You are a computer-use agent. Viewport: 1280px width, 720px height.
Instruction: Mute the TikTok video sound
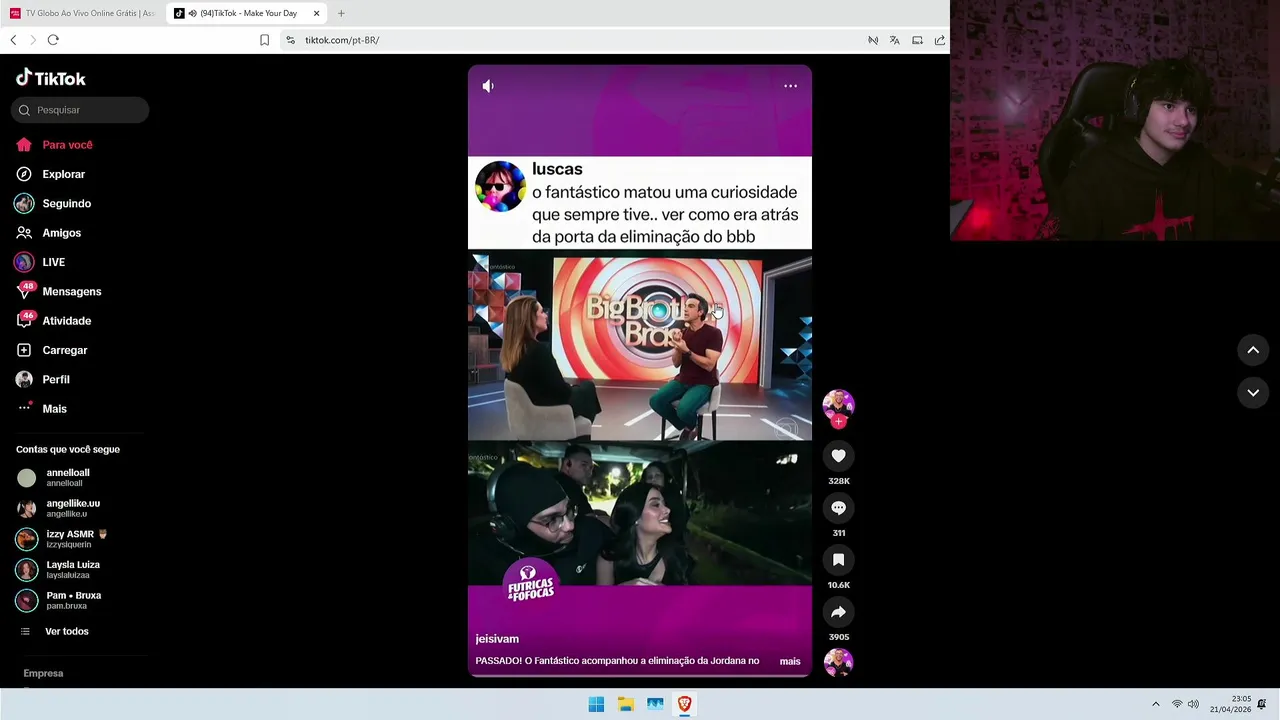pyautogui.click(x=488, y=86)
